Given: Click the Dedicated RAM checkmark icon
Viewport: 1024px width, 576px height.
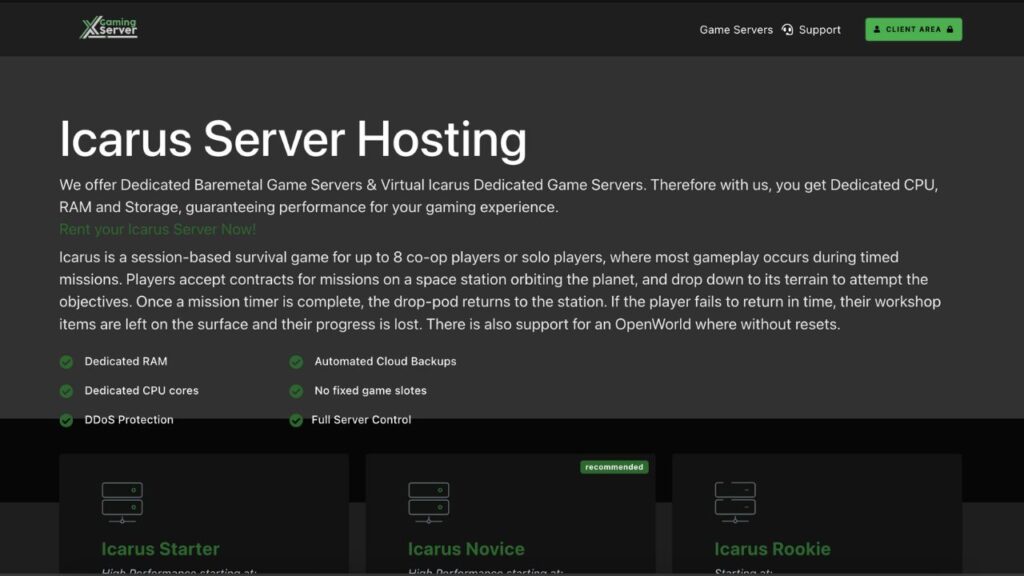Looking at the screenshot, I should 67,361.
